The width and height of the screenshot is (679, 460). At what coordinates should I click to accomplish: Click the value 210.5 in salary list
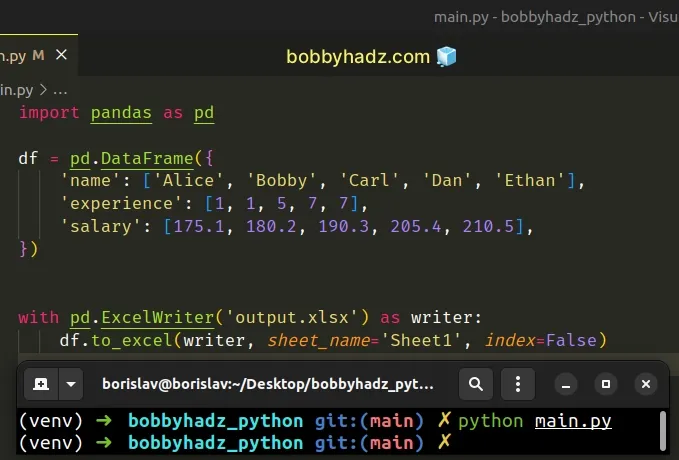[488, 227]
